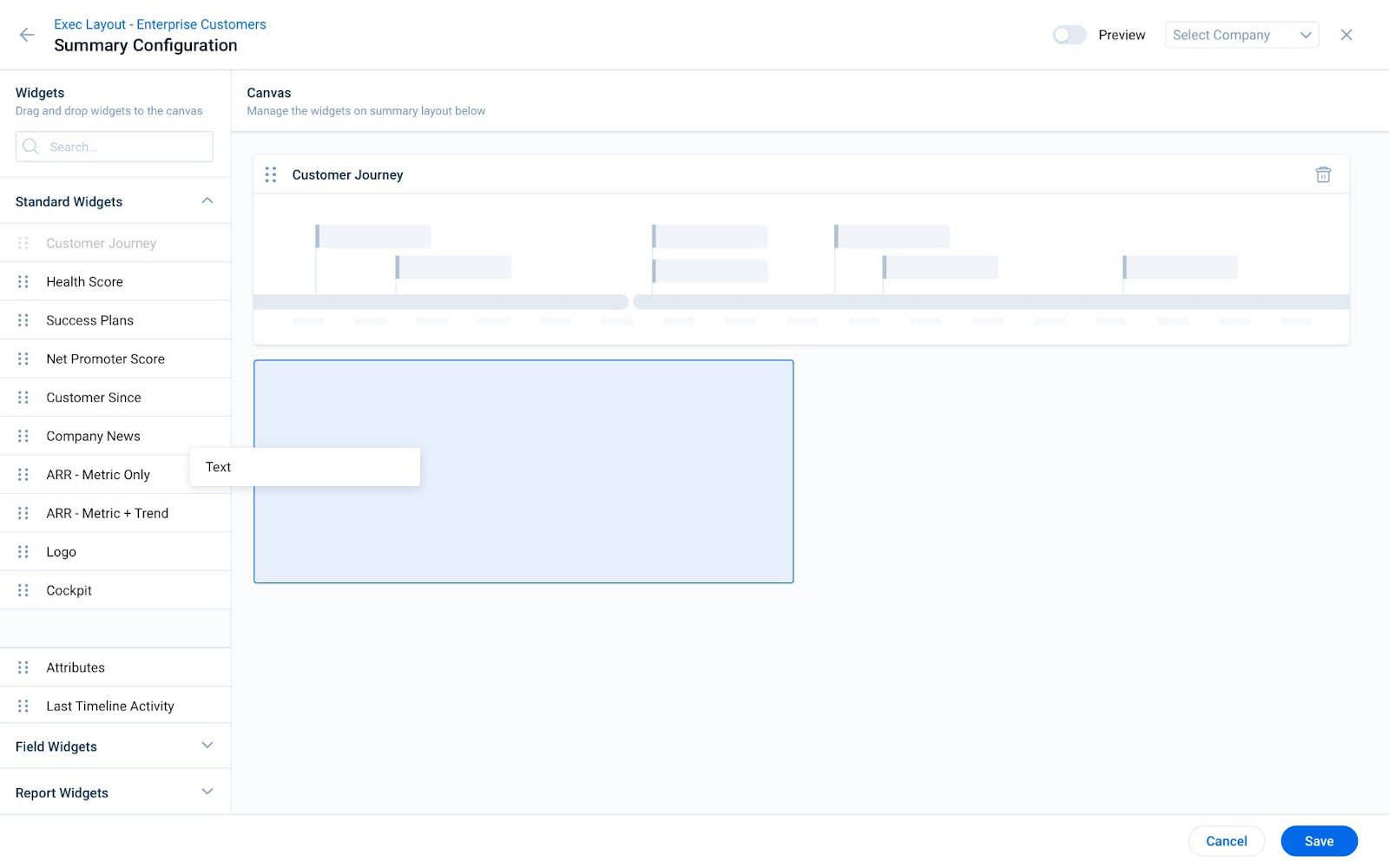The width and height of the screenshot is (1389, 868).
Task: Open Exec Layout - Enterprise Customers breadcrumb link
Action: pos(160,23)
